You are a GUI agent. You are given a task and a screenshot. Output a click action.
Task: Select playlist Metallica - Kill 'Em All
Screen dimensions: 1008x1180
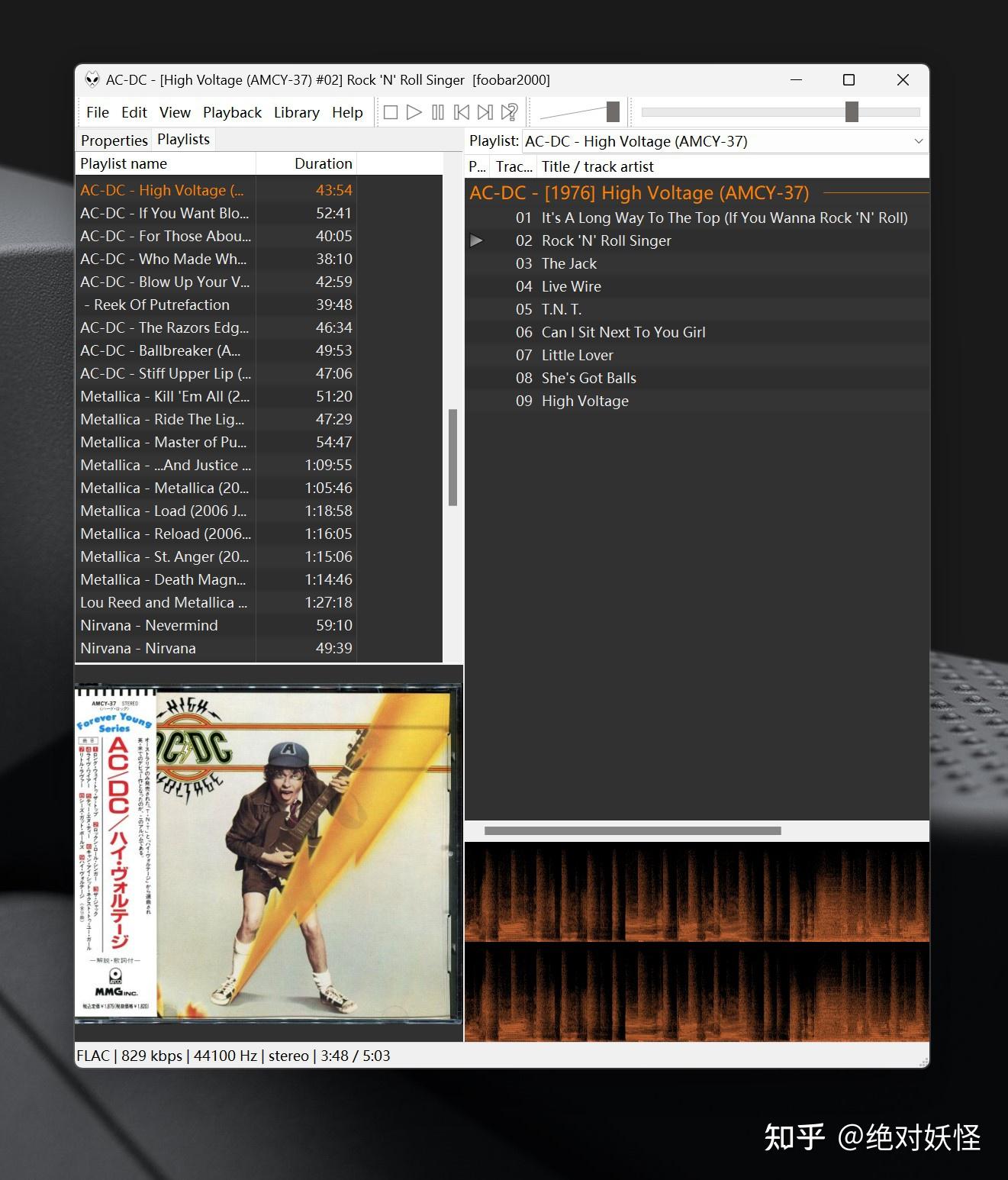[259, 396]
